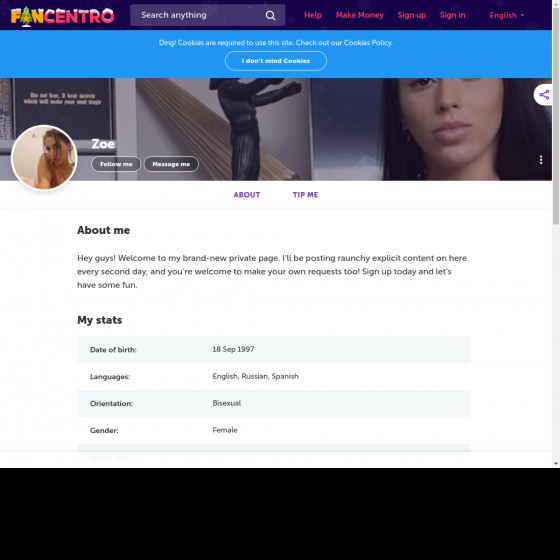The width and height of the screenshot is (560, 560).
Task: Expand the English language dropdown
Action: pyautogui.click(x=506, y=15)
